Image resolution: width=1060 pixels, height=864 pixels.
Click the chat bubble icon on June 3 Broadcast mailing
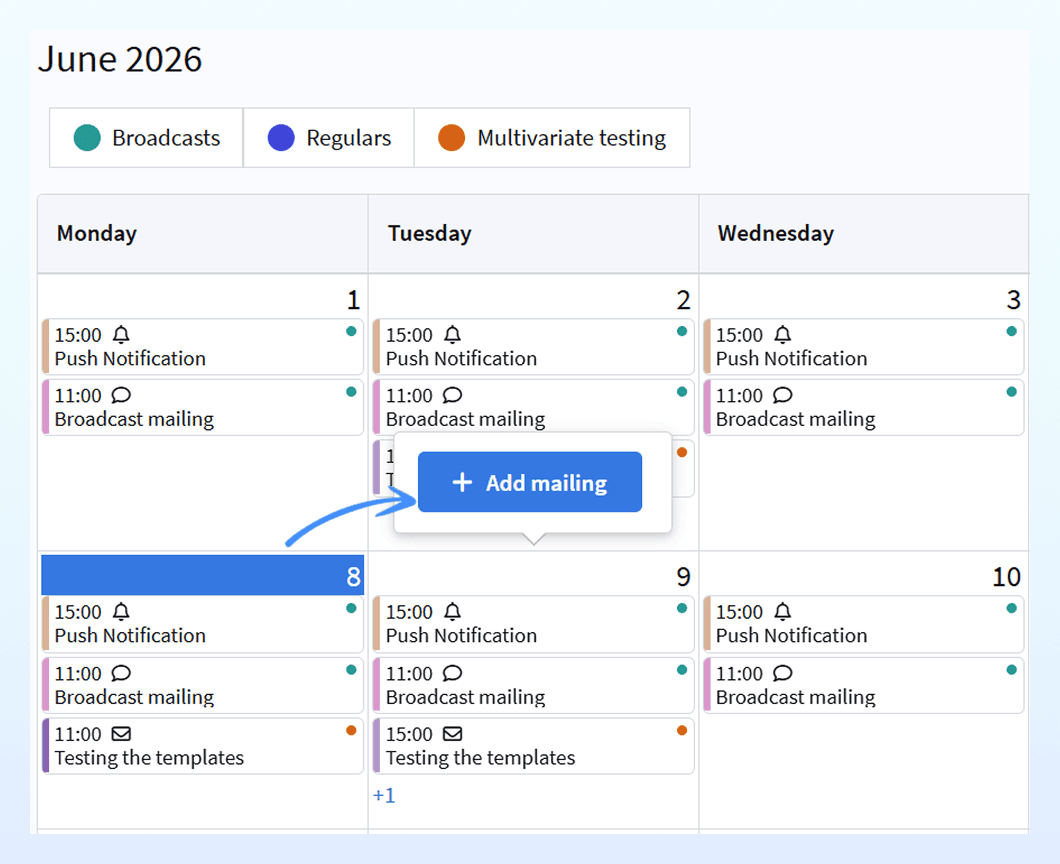(x=782, y=395)
